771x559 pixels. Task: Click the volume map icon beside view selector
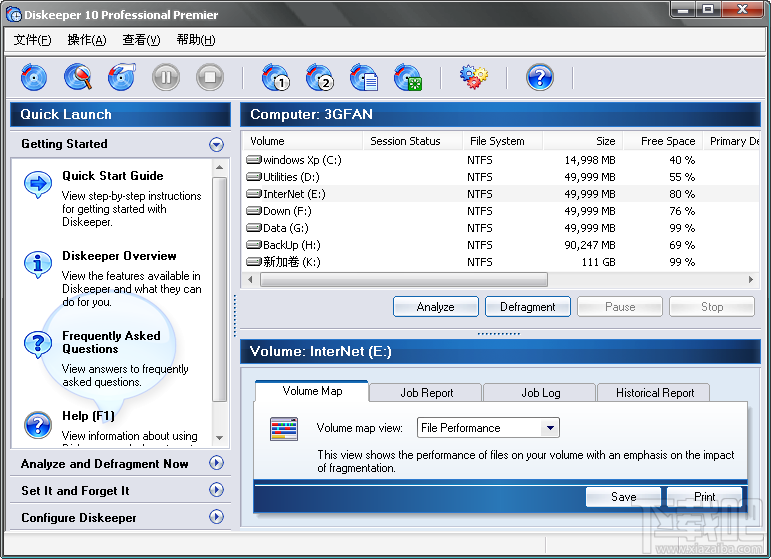click(x=284, y=428)
